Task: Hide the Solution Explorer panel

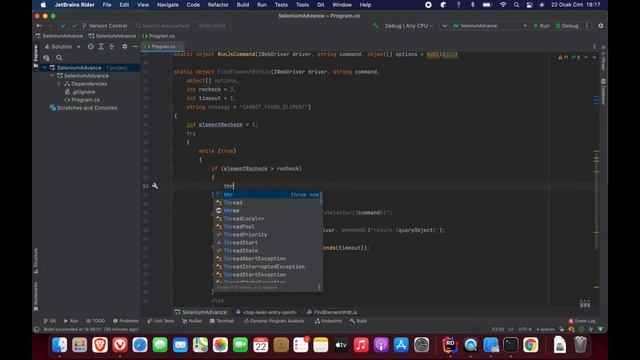Action: 135,47
